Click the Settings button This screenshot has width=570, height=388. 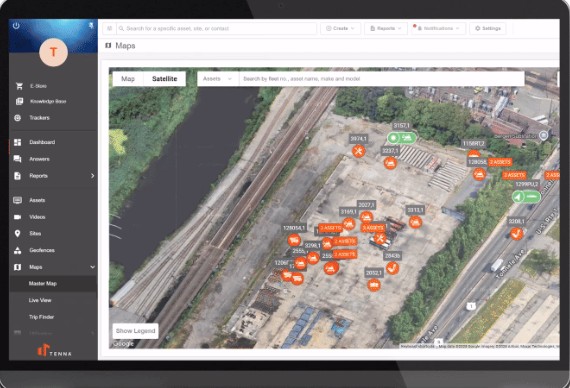[488, 28]
